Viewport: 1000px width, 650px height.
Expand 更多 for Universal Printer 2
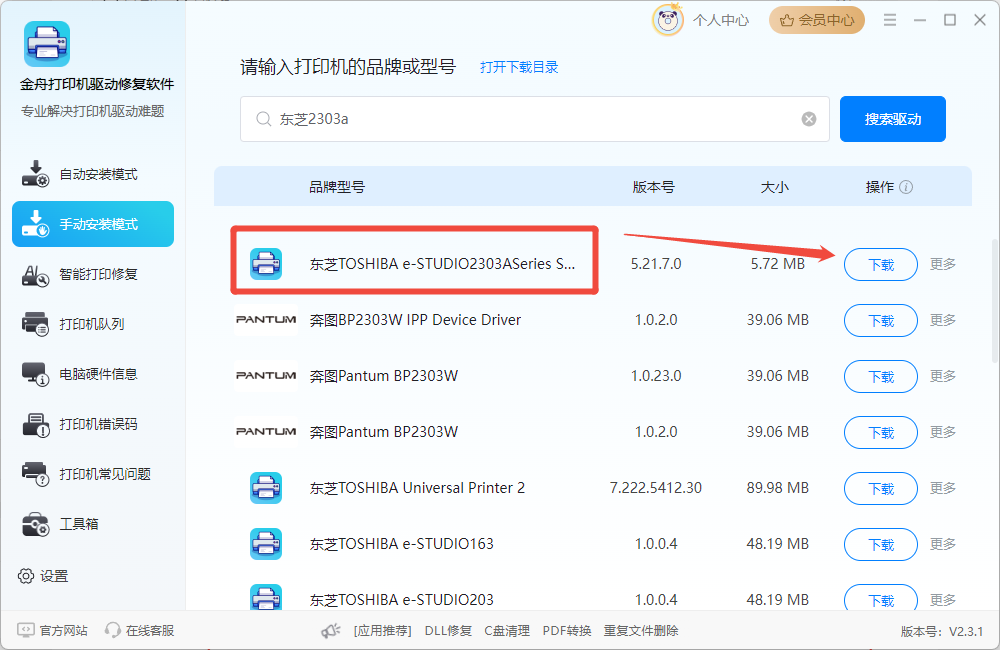click(943, 489)
